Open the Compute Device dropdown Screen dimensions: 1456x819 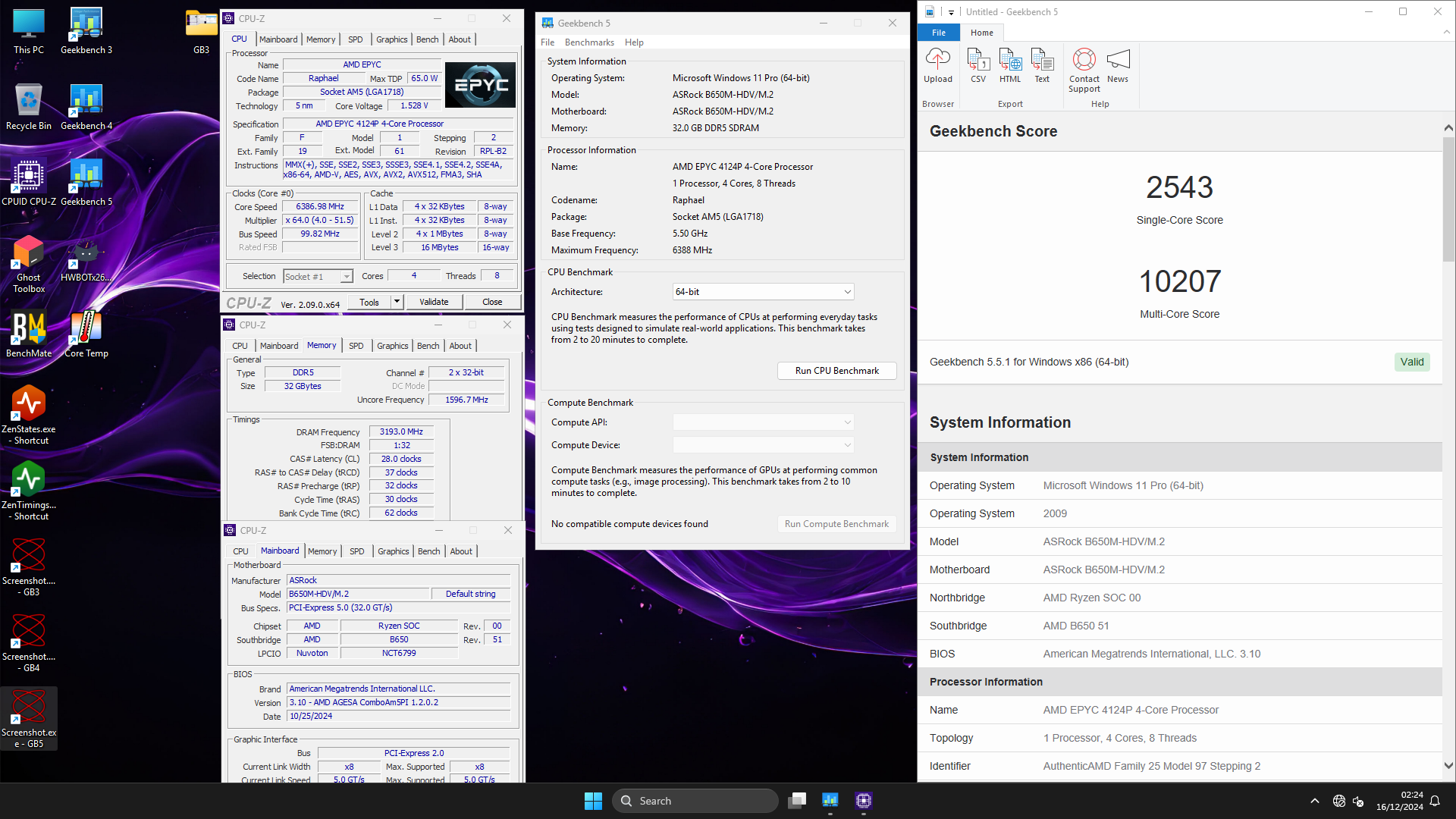click(x=763, y=445)
